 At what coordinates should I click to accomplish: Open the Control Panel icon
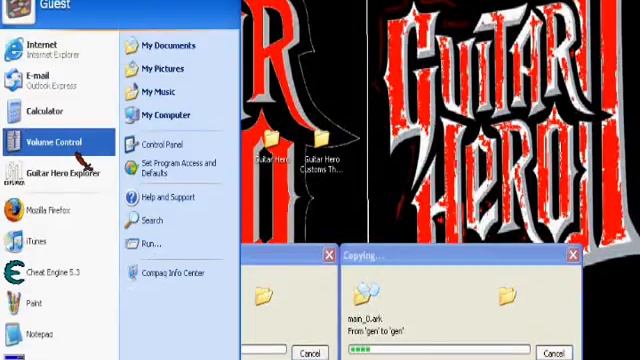[131, 144]
